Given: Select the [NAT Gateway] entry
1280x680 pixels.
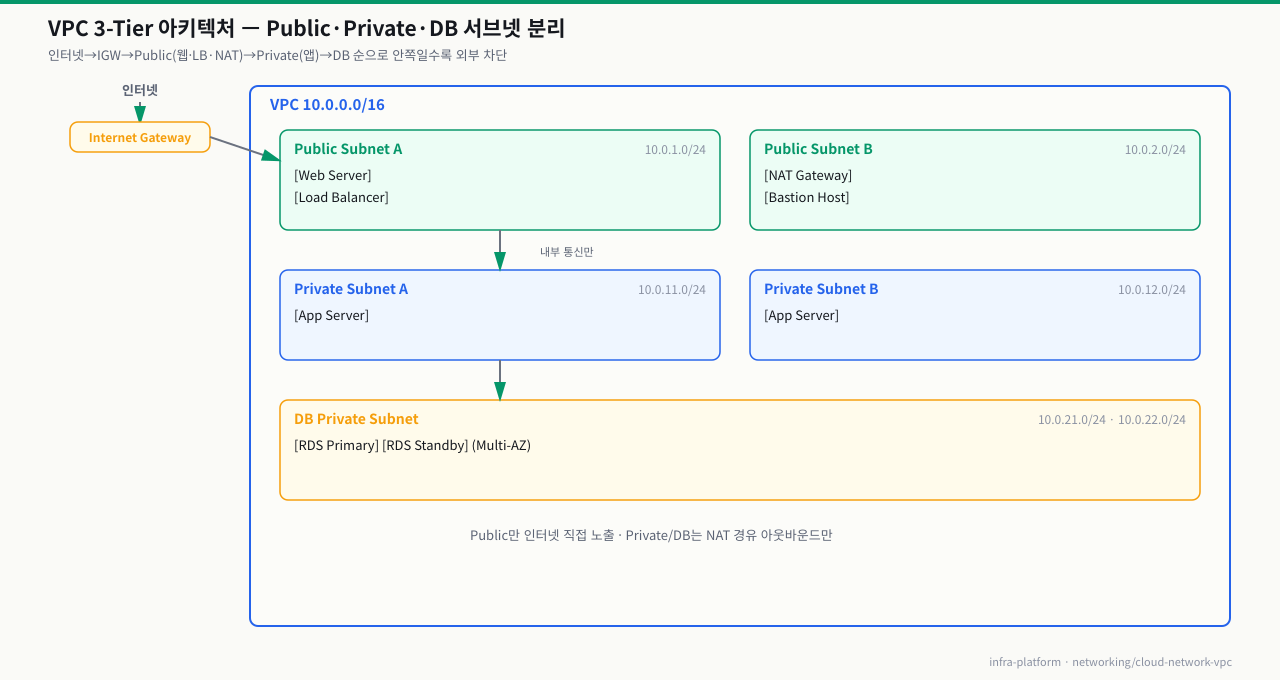Looking at the screenshot, I should (808, 175).
